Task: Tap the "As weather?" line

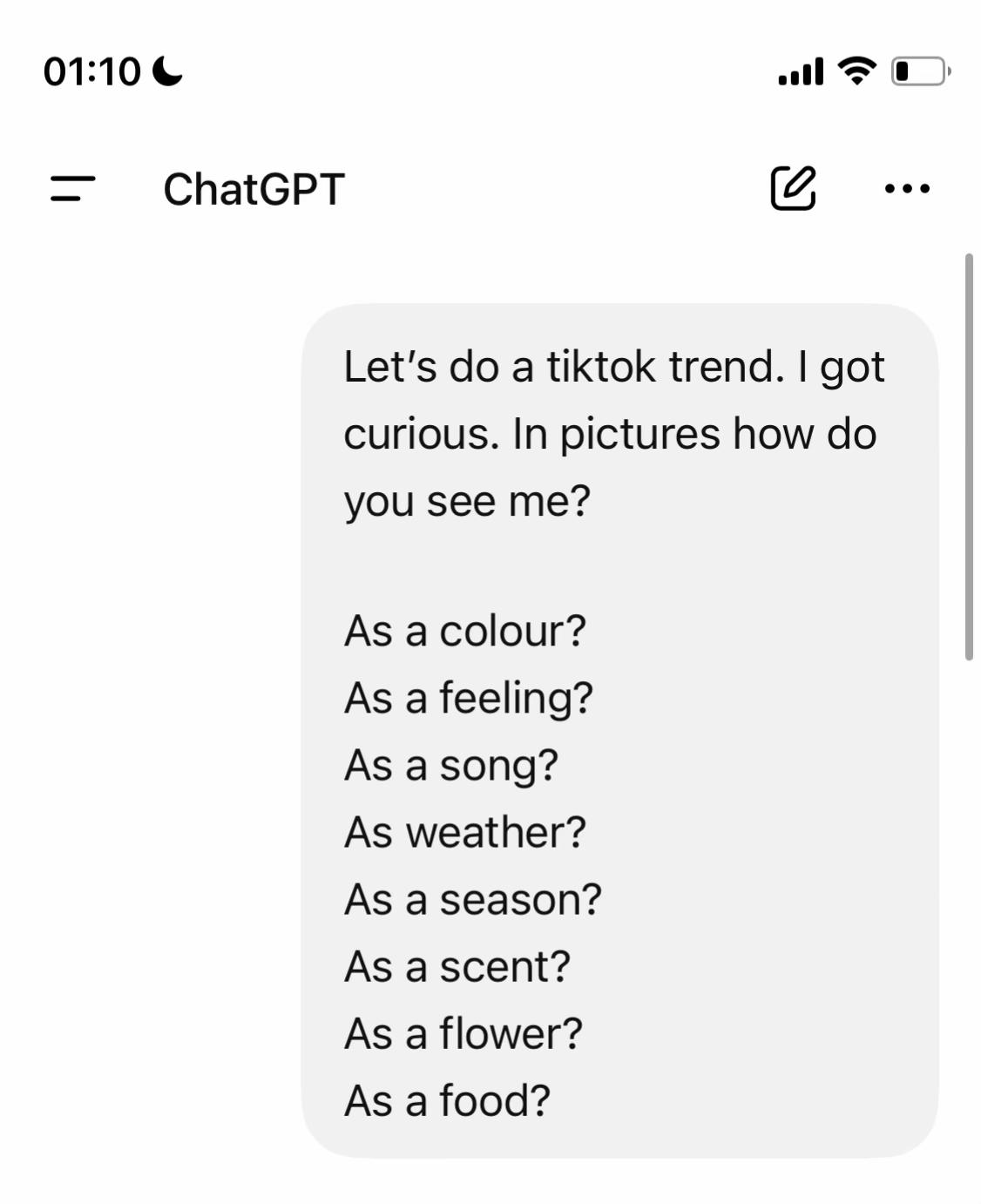Action: tap(465, 832)
